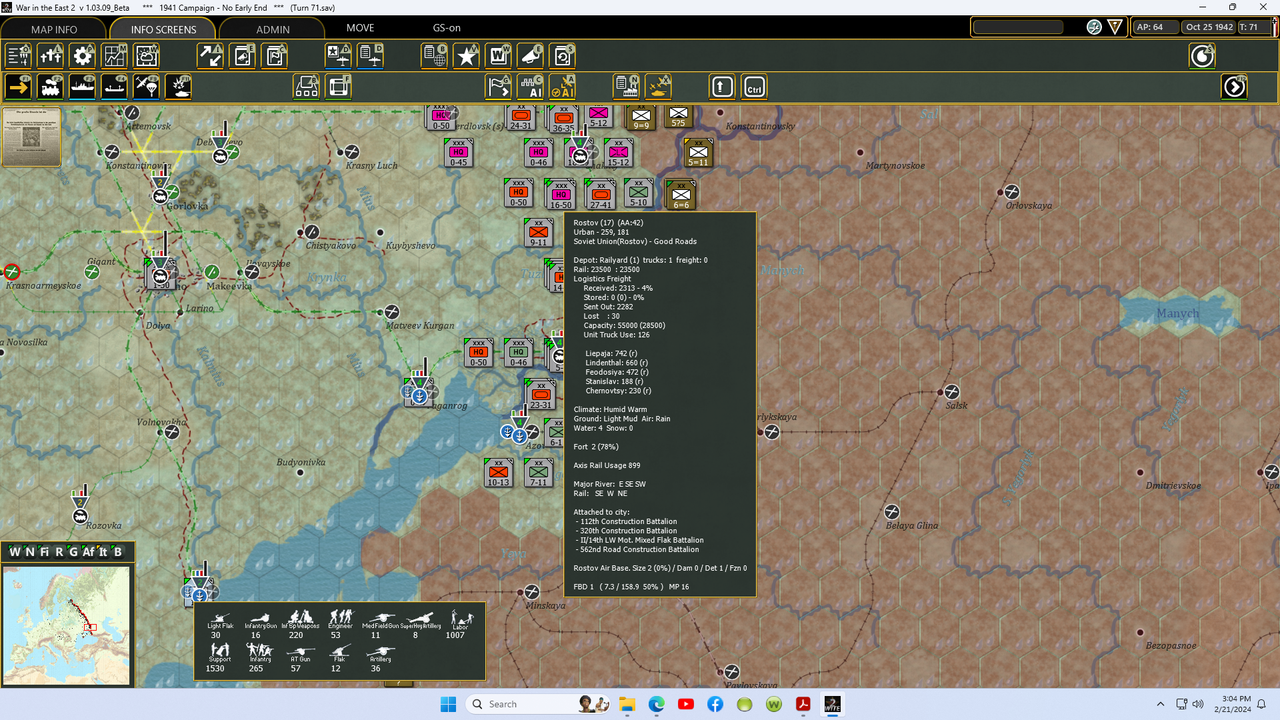Click the Oct 25 1942 date display
This screenshot has width=1280, height=720.
1207,27
